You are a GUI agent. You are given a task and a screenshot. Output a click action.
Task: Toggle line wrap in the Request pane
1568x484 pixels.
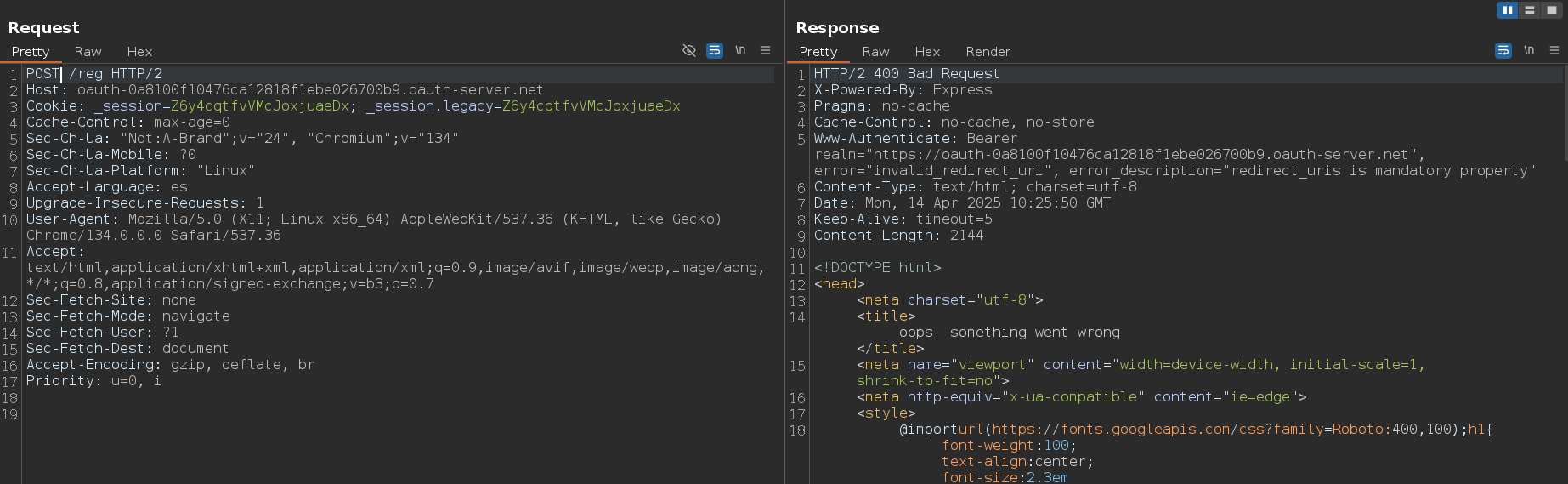[715, 51]
